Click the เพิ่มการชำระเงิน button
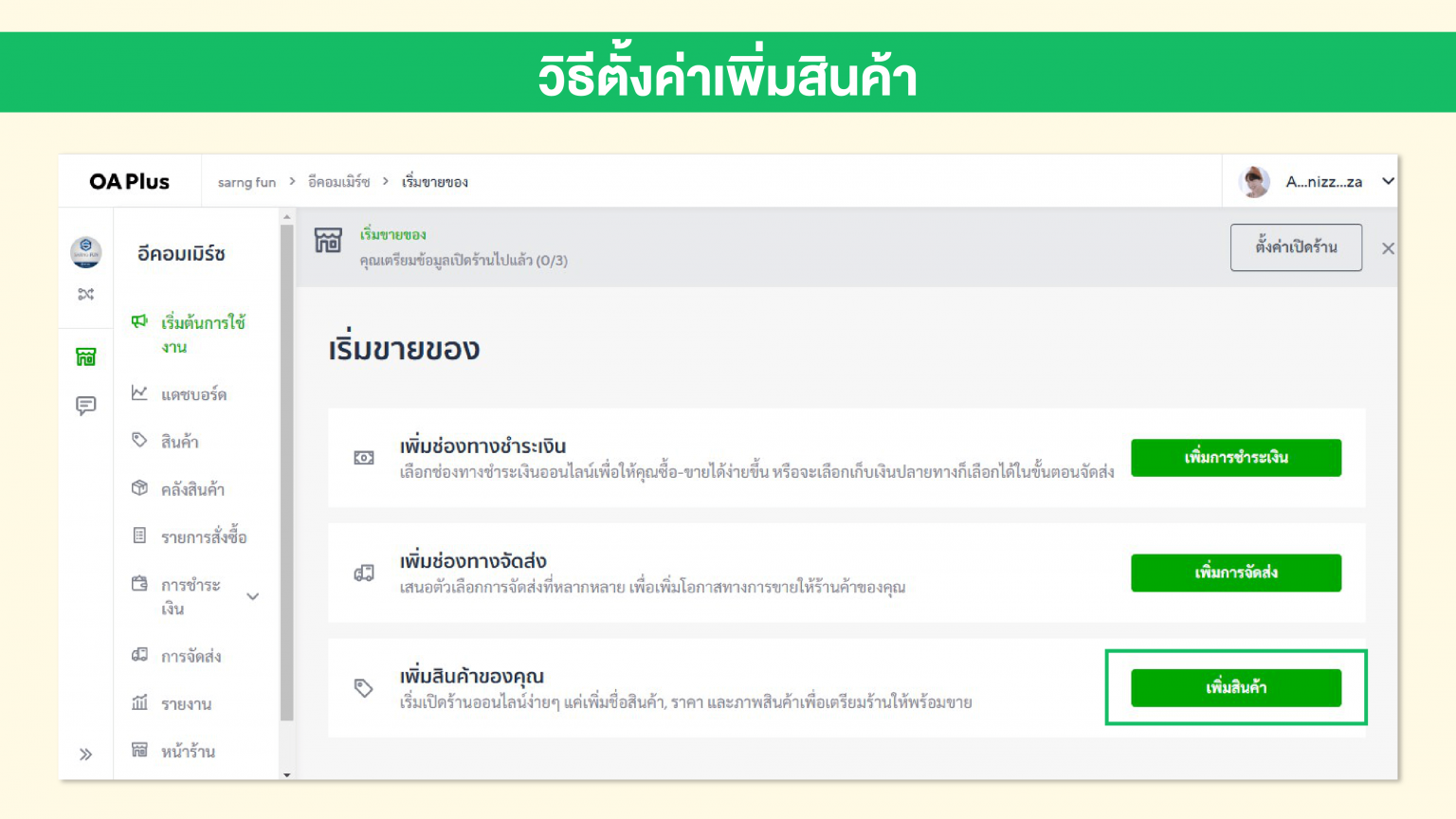1456x819 pixels. coord(1235,458)
